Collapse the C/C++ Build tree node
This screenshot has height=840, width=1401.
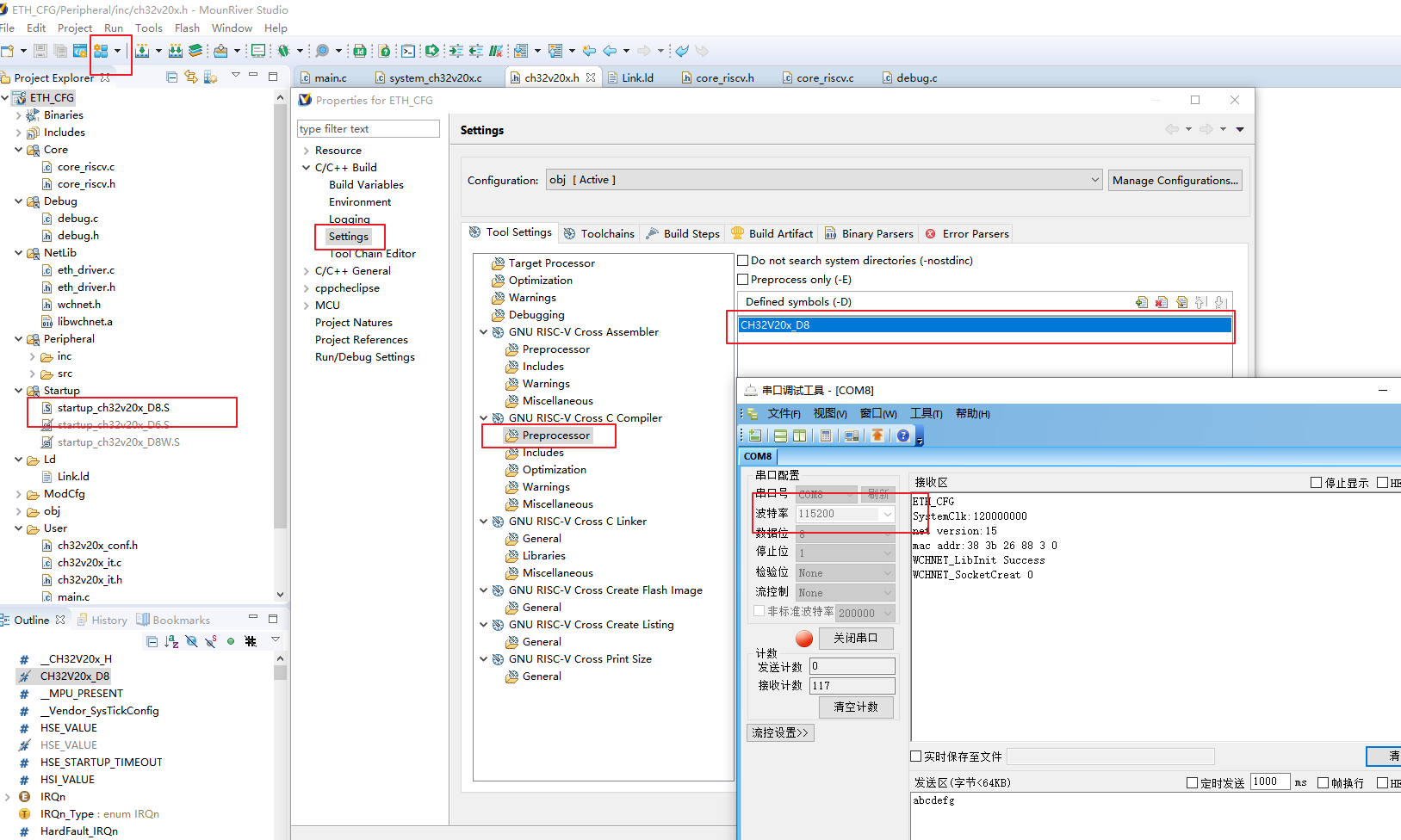306,168
